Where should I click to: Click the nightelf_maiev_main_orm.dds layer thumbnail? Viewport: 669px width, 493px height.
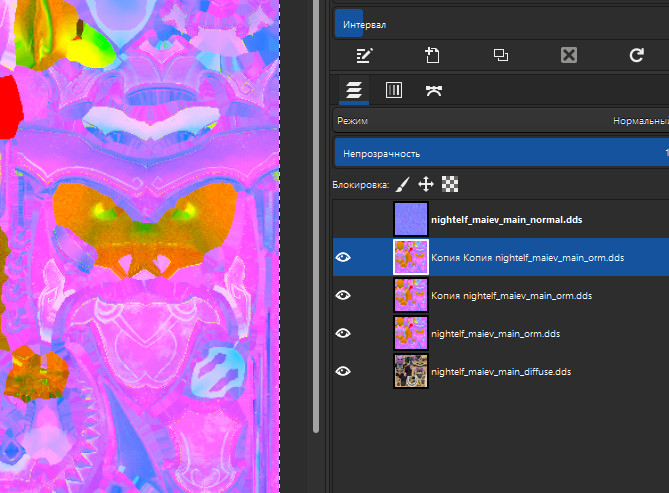tap(411, 333)
